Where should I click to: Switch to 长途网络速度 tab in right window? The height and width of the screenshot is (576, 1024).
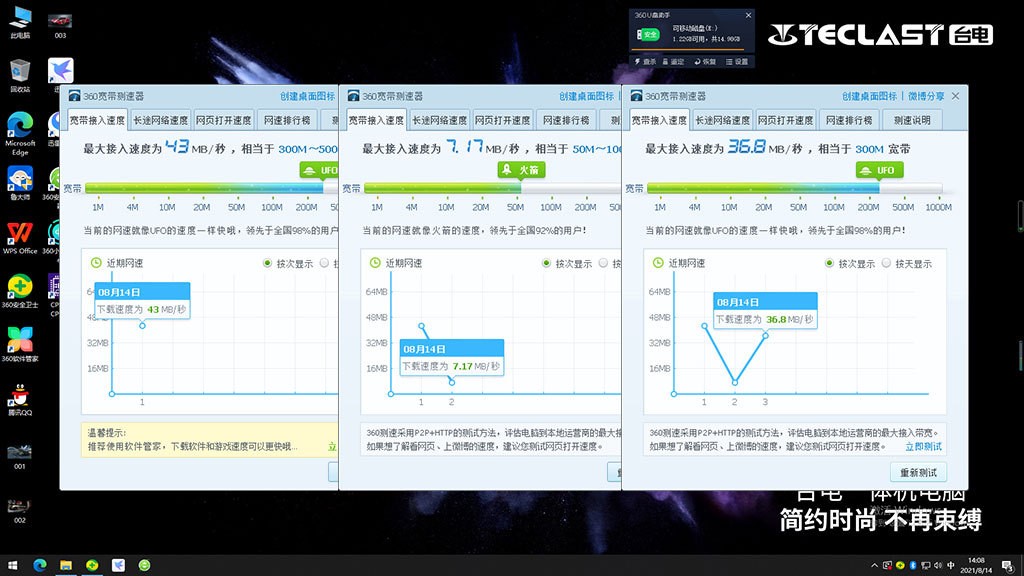coord(722,120)
